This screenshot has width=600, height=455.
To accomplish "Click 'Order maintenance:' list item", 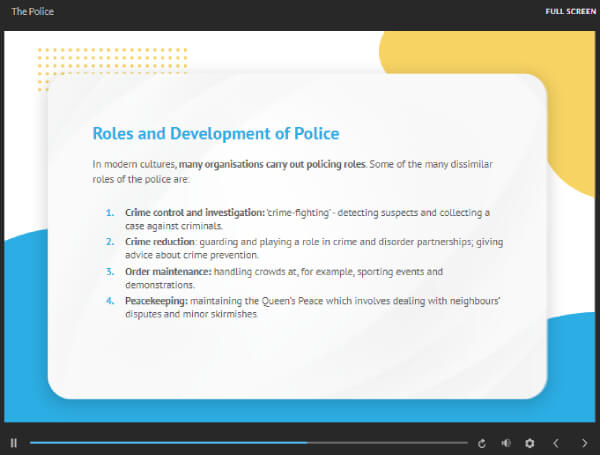I will coord(168,272).
